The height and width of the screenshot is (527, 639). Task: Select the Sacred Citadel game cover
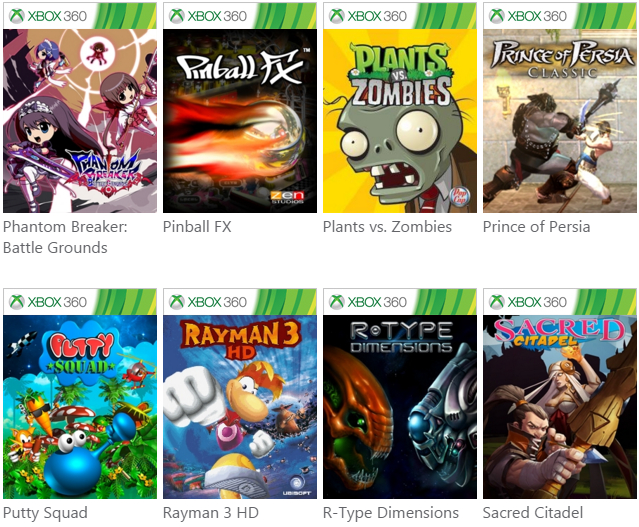(x=560, y=406)
